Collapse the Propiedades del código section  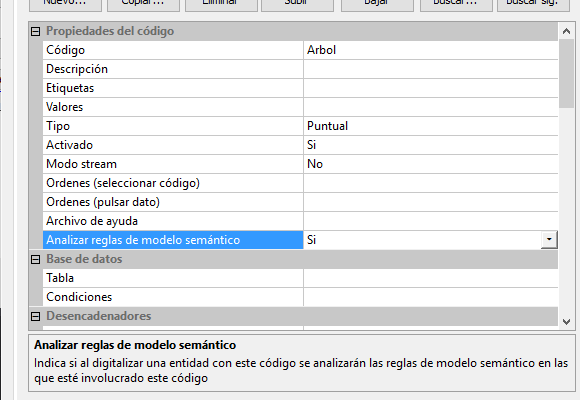click(36, 31)
